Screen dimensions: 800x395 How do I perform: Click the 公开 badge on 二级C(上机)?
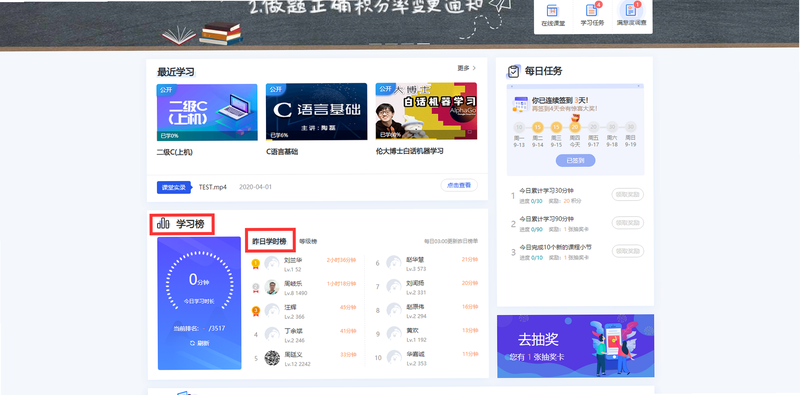166,89
